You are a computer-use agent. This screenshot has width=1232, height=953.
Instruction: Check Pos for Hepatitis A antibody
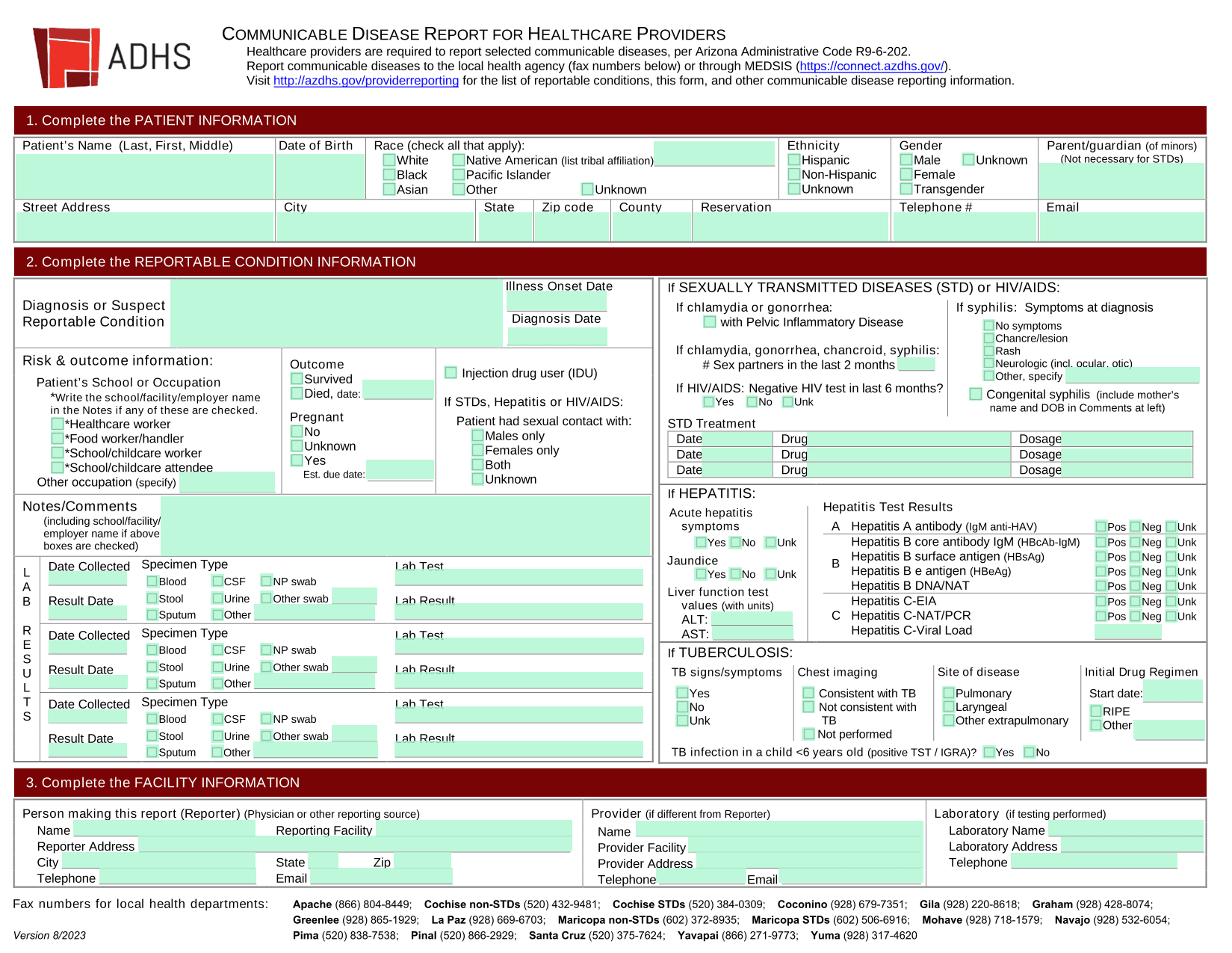pyautogui.click(x=1101, y=526)
